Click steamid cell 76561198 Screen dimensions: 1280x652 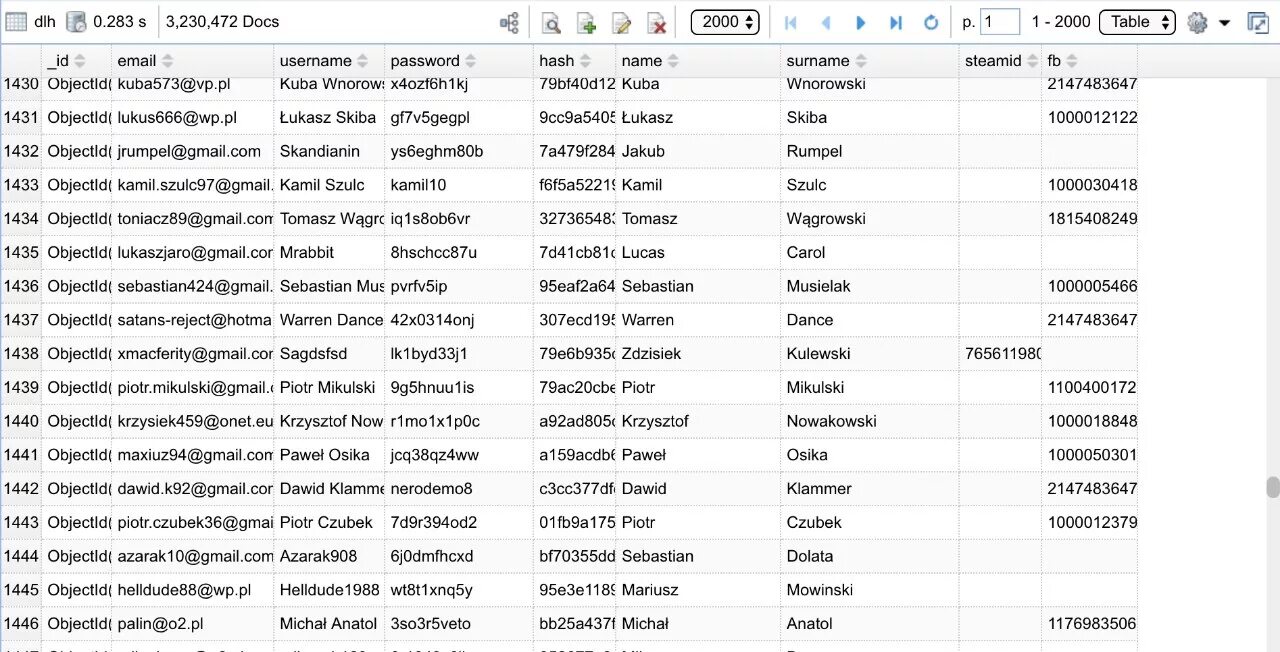coord(1000,354)
